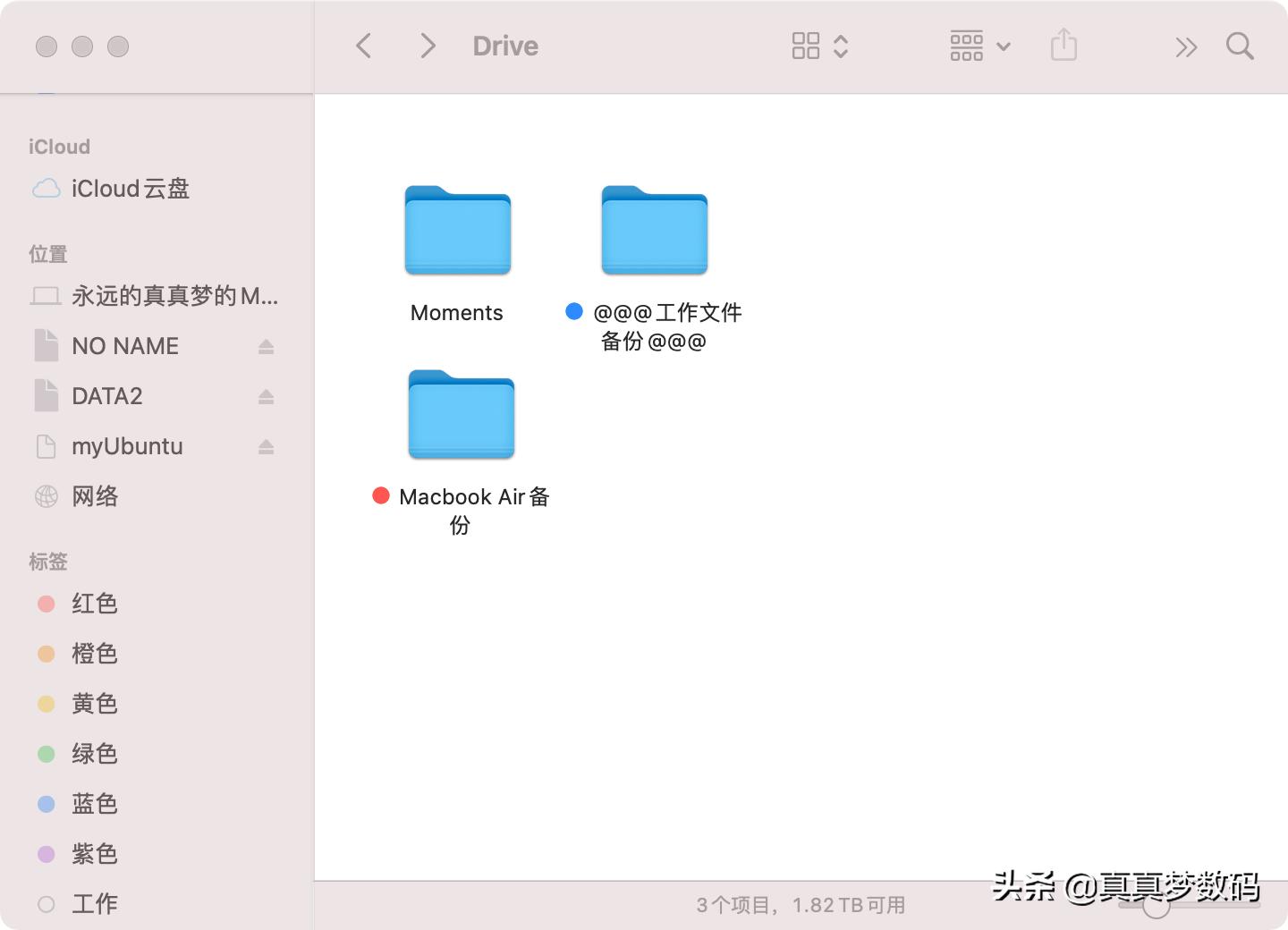Eject the DATA2 drive
This screenshot has height=930, width=1288.
click(266, 396)
